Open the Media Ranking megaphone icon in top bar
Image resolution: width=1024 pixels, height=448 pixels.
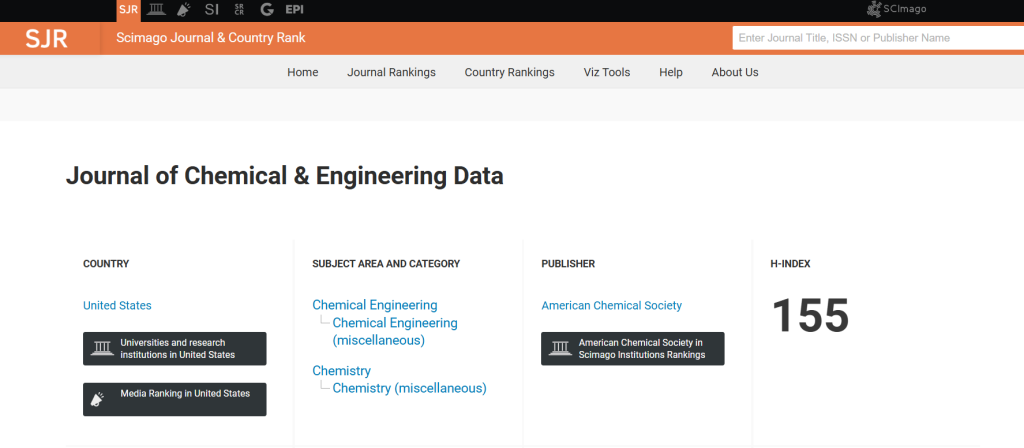coord(184,10)
